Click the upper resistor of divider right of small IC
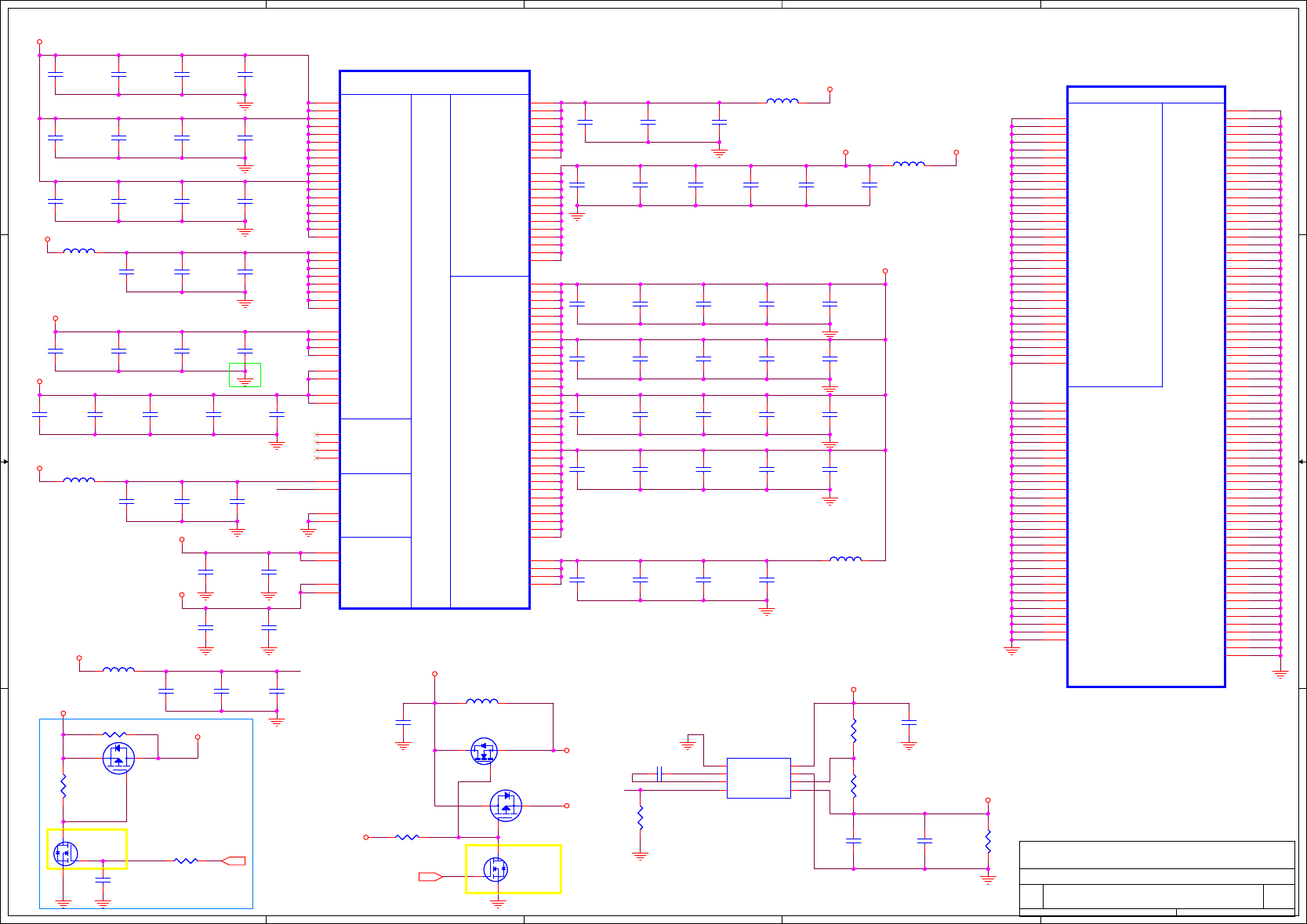 [854, 731]
